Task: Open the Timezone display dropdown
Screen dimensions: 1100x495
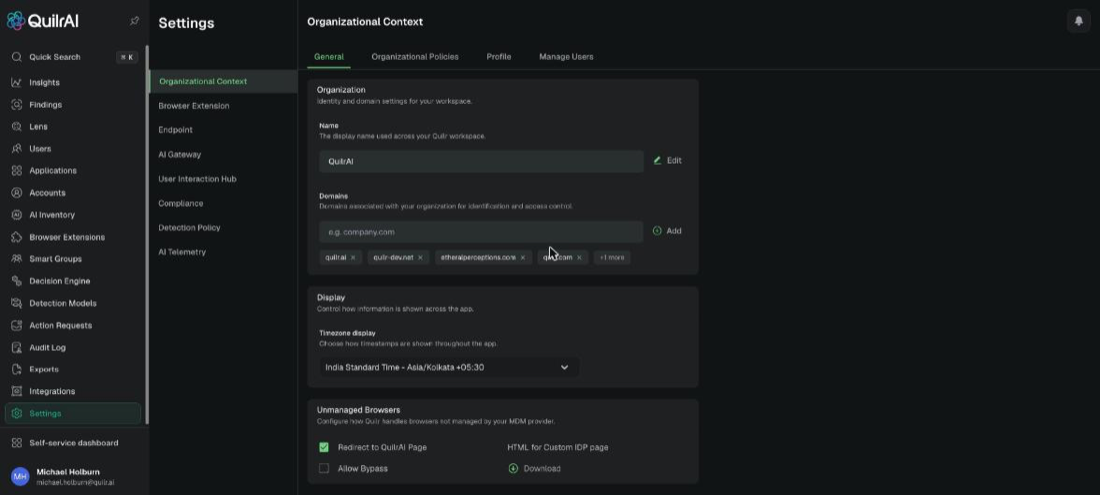Action: (x=449, y=367)
